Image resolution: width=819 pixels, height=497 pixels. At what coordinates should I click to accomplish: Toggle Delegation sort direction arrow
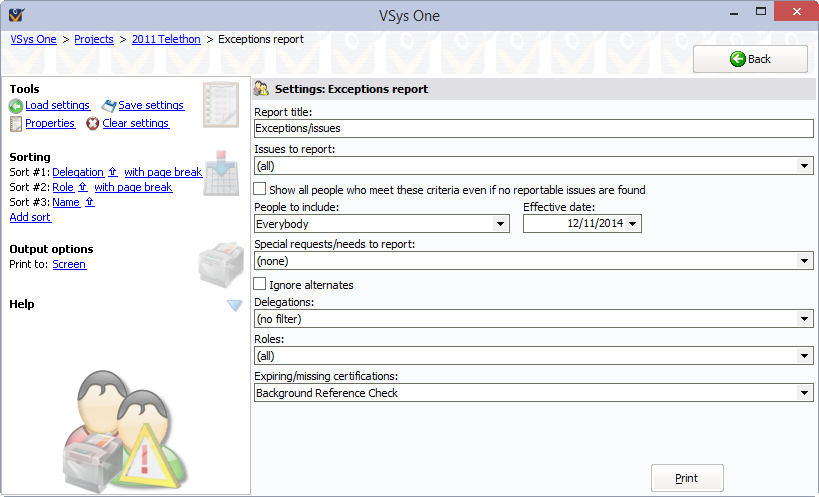click(113, 172)
